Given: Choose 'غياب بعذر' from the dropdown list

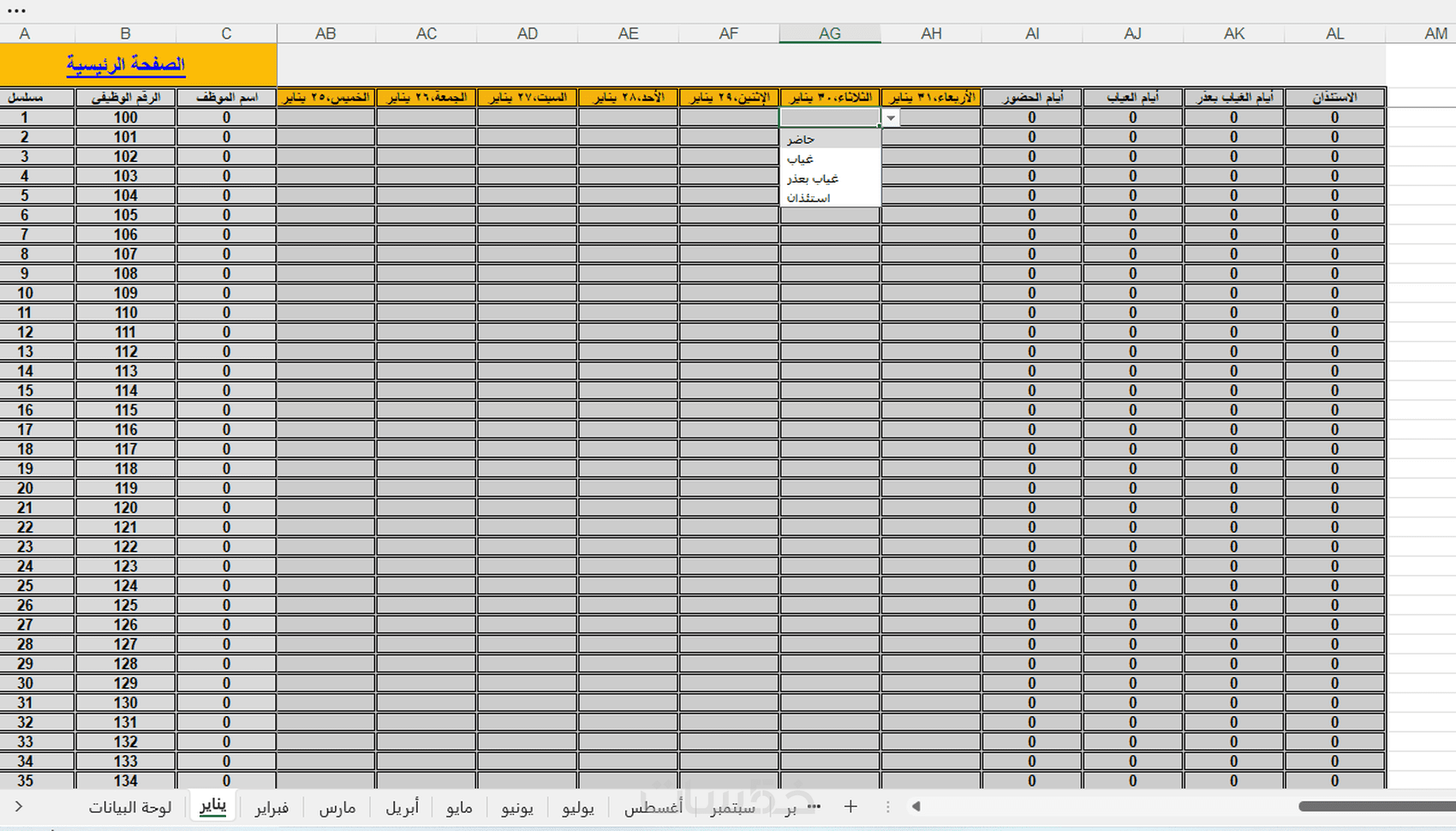Looking at the screenshot, I should click(830, 178).
